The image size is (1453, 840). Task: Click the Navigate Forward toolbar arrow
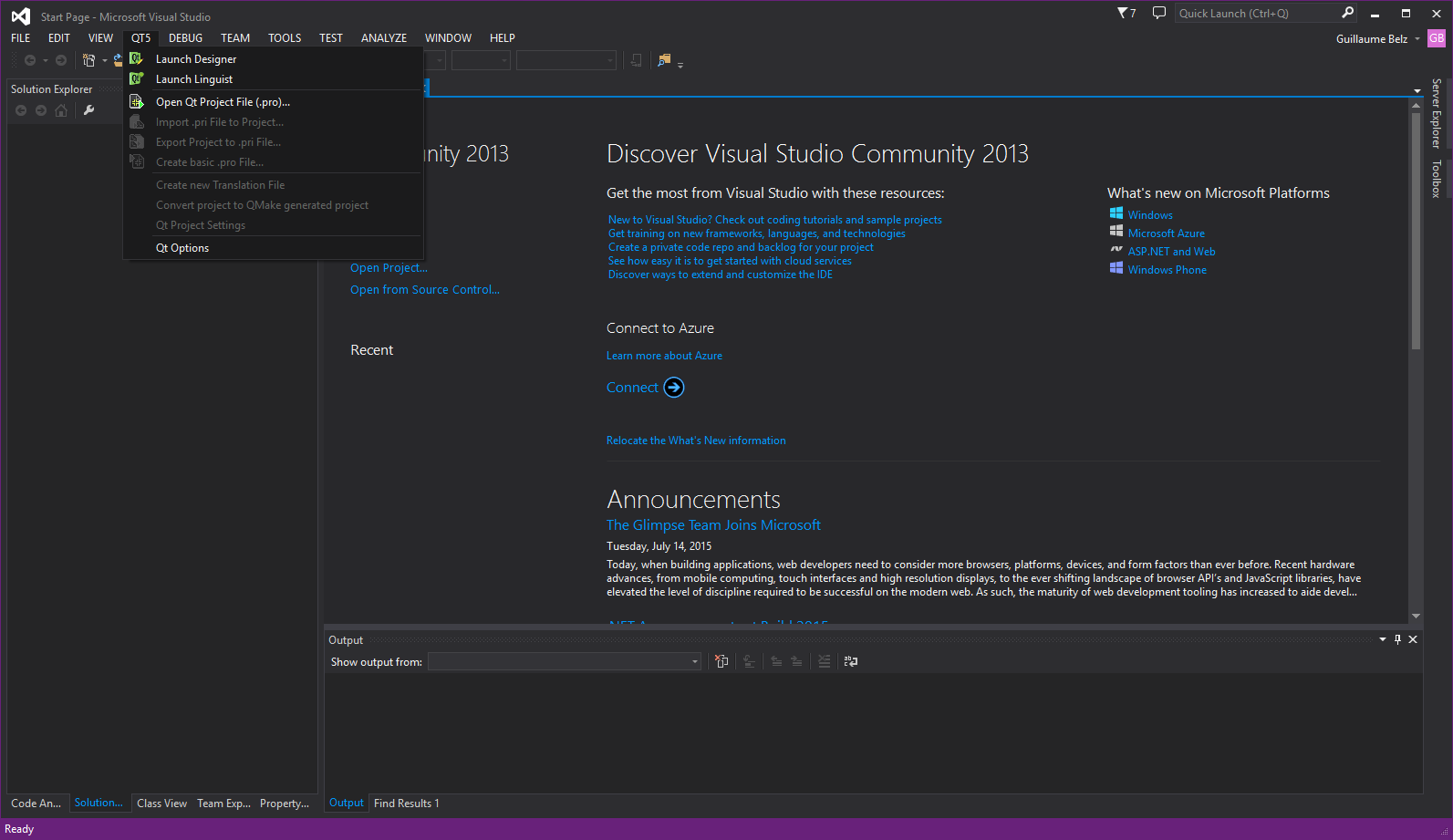tap(61, 60)
